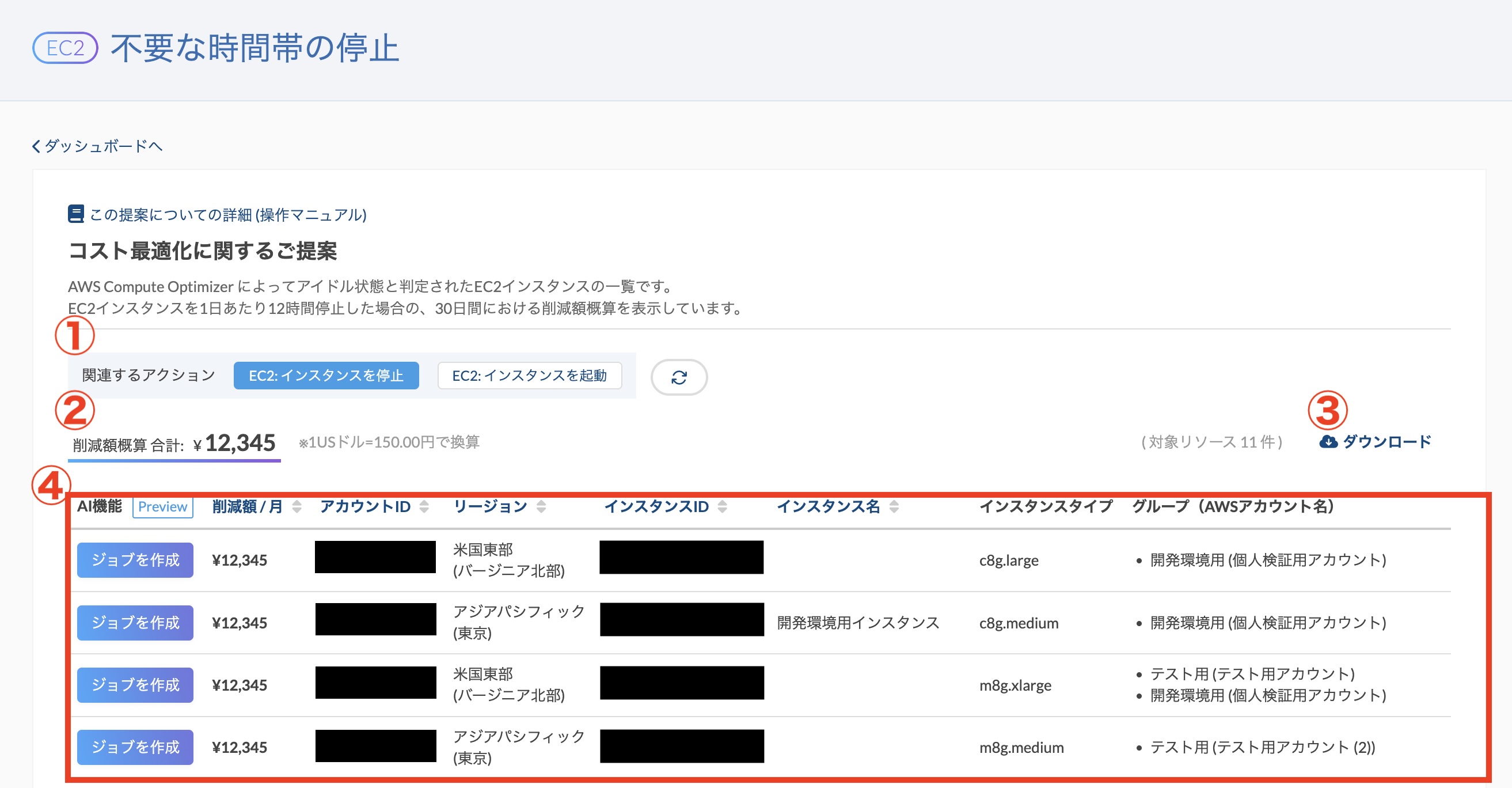This screenshot has width=1512, height=788.
Task: Click the 1USドル=150.00円で換算 note
Action: coord(389,442)
